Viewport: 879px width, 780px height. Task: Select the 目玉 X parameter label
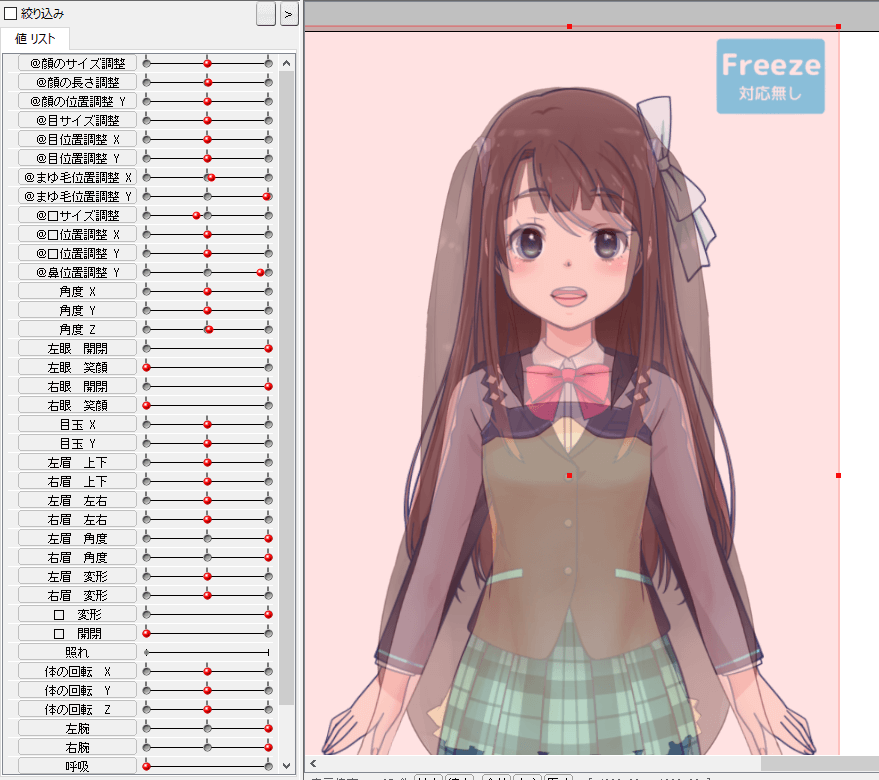[x=77, y=424]
